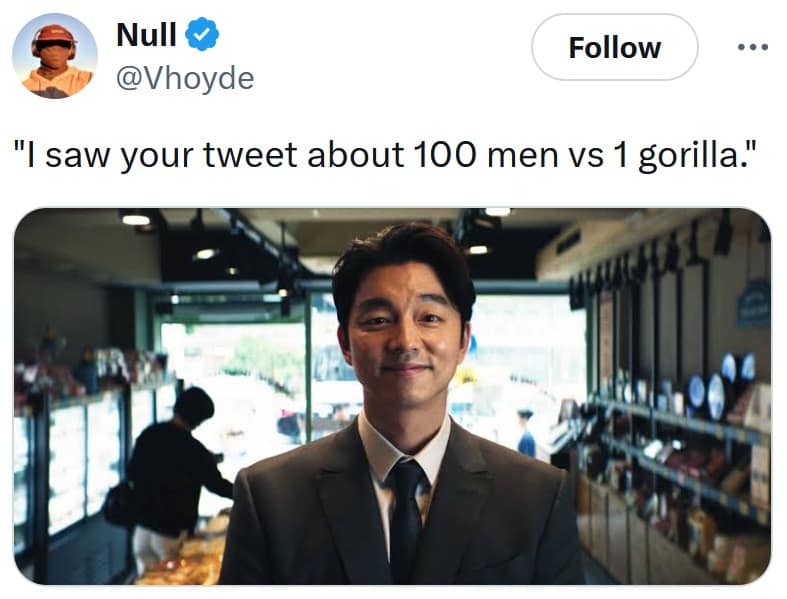This screenshot has width=787, height=599.
Task: Open Null's profile avatar picture
Action: pyautogui.click(x=54, y=56)
